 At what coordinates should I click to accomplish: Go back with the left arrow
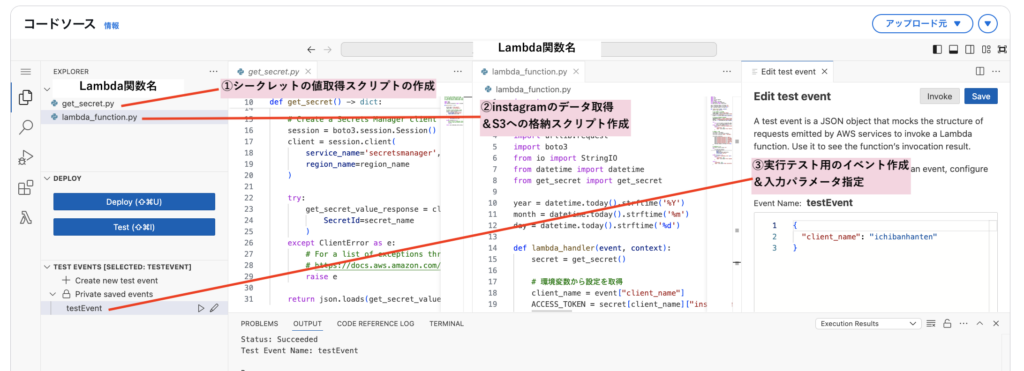click(311, 50)
